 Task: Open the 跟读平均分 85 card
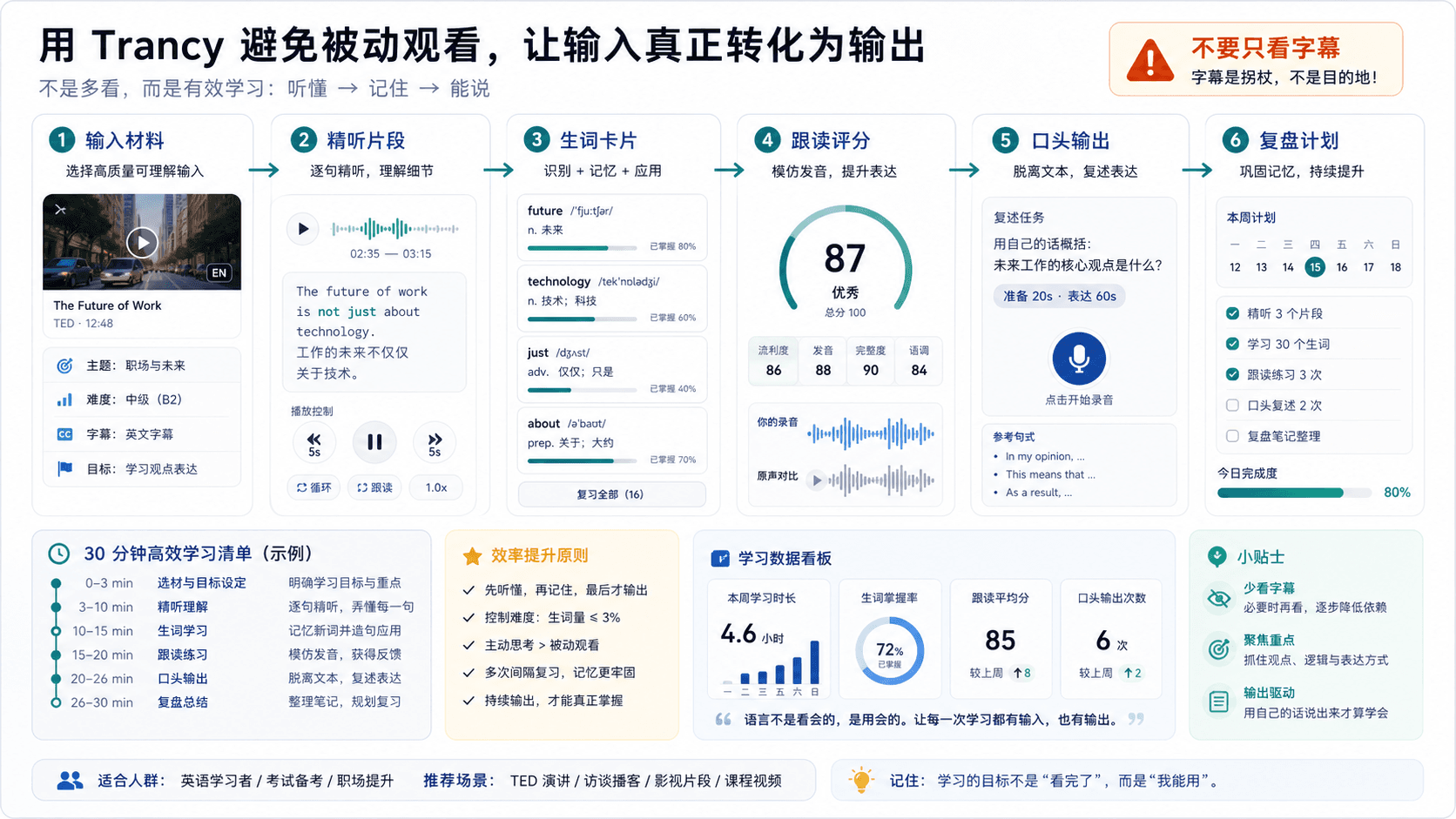[1000, 638]
